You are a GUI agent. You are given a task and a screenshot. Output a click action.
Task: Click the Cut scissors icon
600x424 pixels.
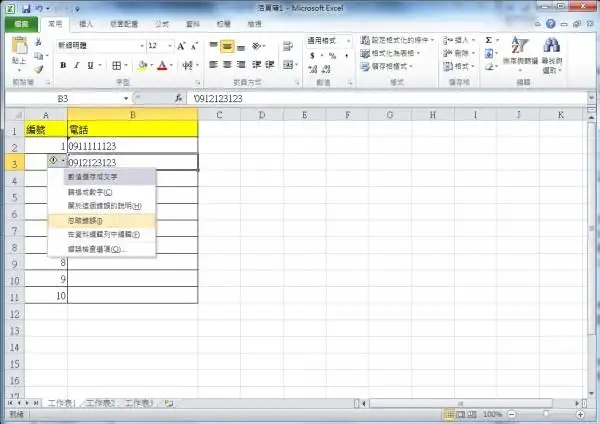pyautogui.click(x=38, y=42)
